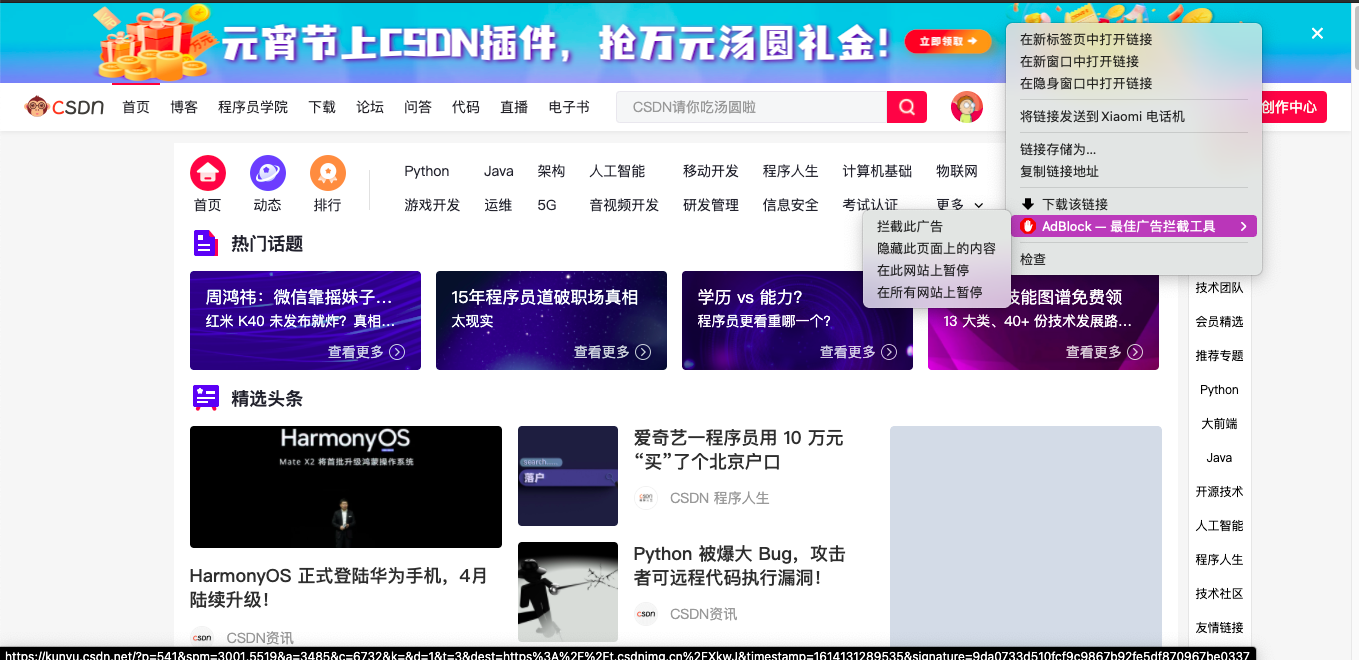This screenshot has width=1359, height=660.
Task: Click the 热门话题 section icon
Action: [x=205, y=242]
